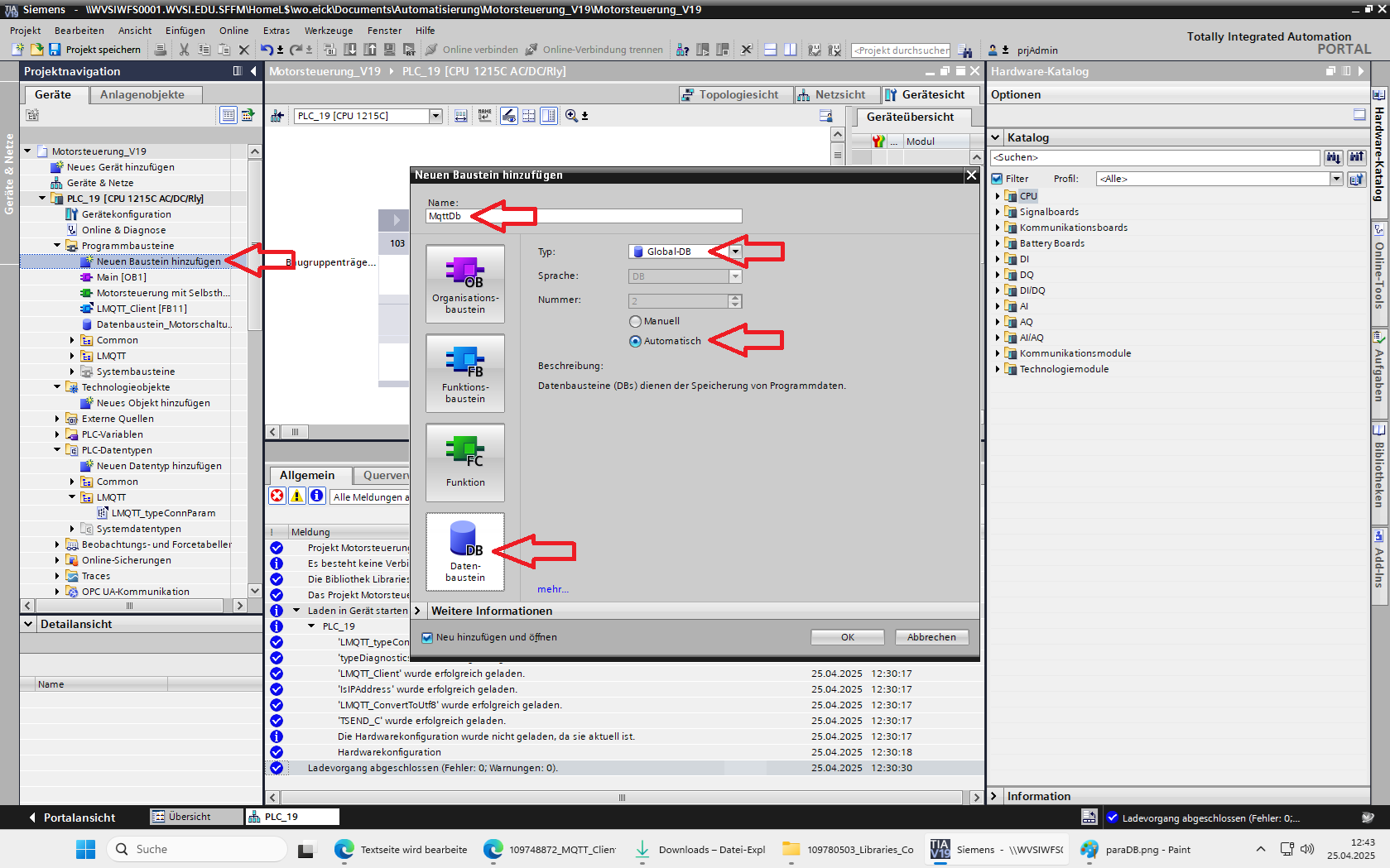Click search downward icon in Hardware-Katalog
This screenshot has width=1390, height=868.
pyautogui.click(x=1333, y=157)
